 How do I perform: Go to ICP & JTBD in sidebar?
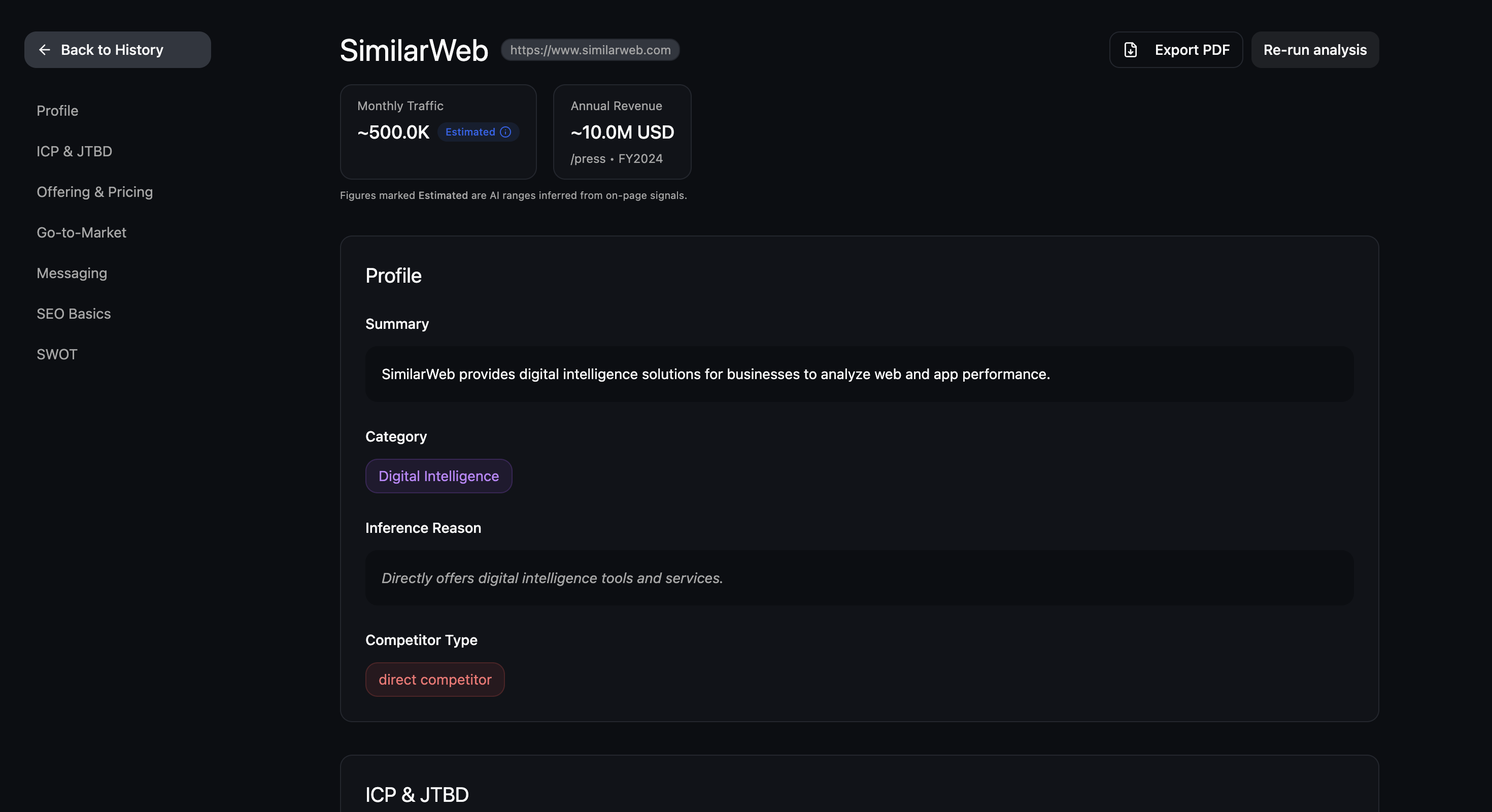(x=74, y=151)
